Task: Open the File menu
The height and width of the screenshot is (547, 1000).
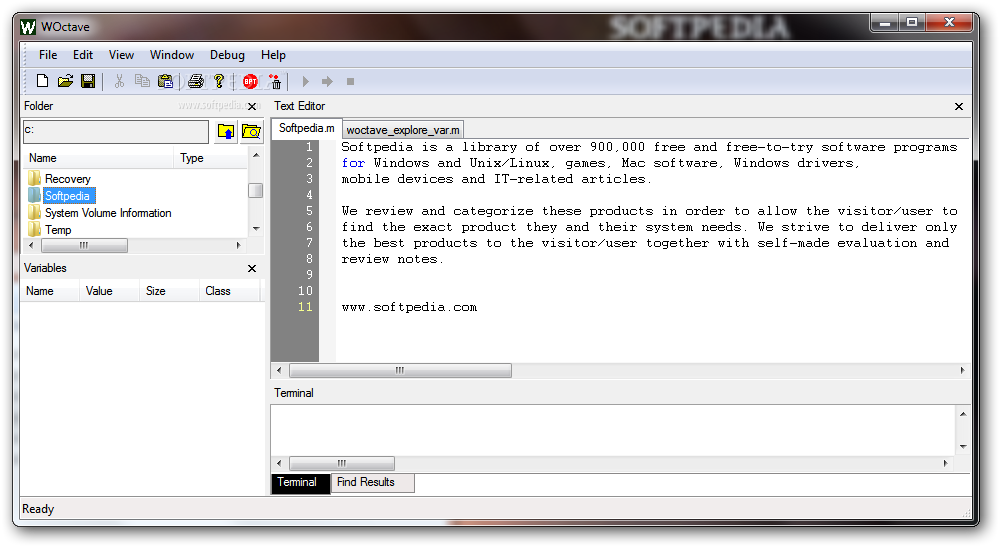Action: (48, 55)
